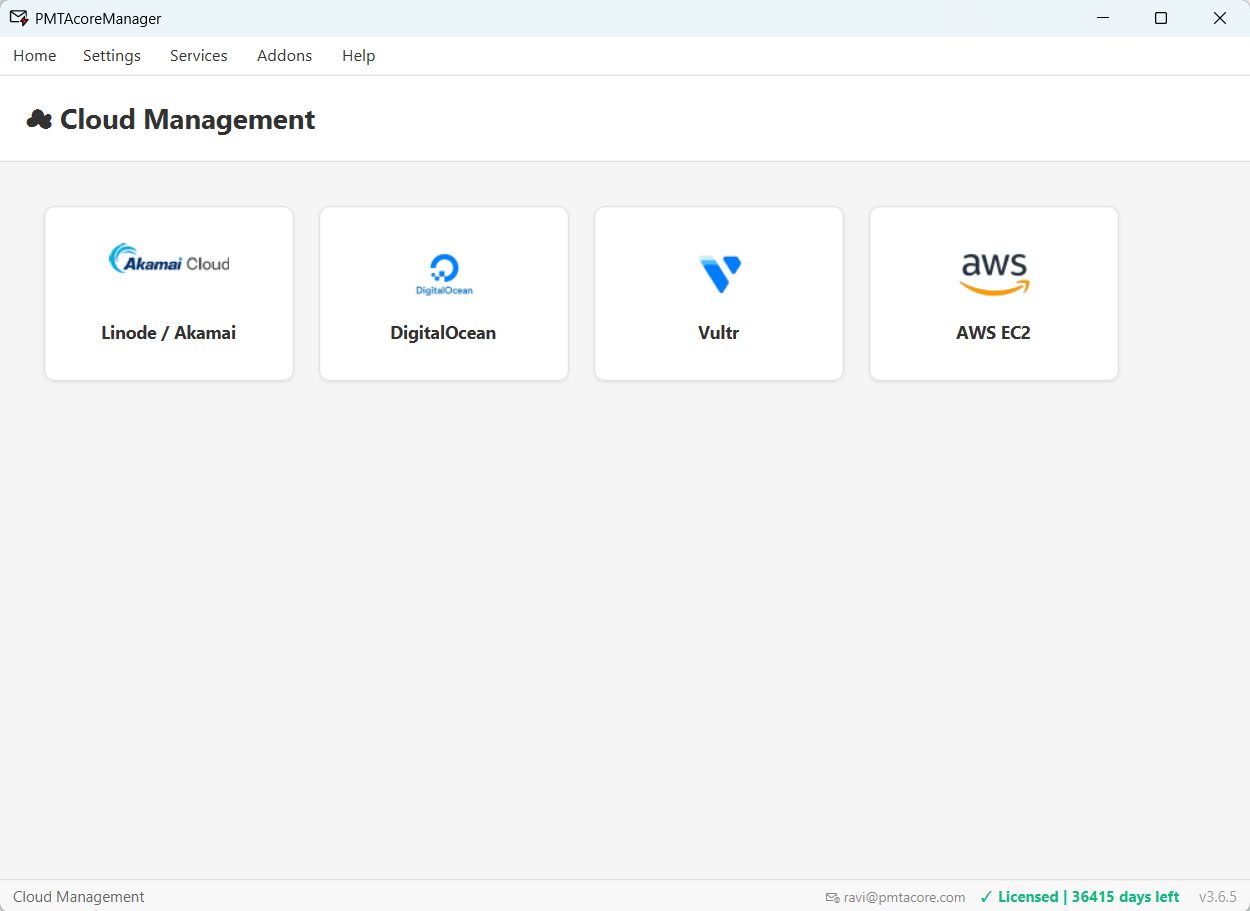This screenshot has height=911, width=1250.
Task: Click the PMTAcoreManager window title
Action: pos(98,19)
